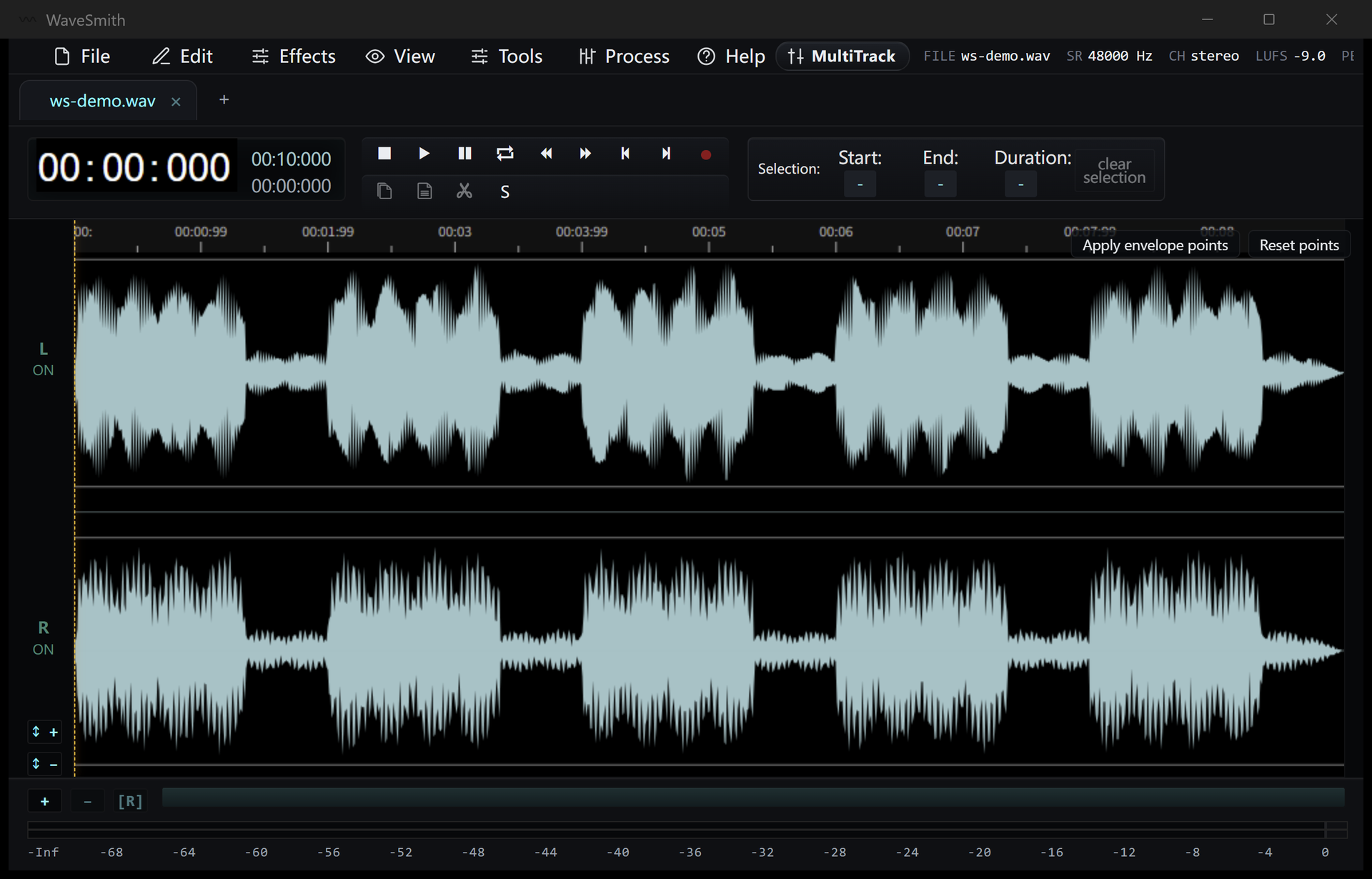Zoom out horizontally with bottom minus button
The width and height of the screenshot is (1372, 879).
[87, 801]
